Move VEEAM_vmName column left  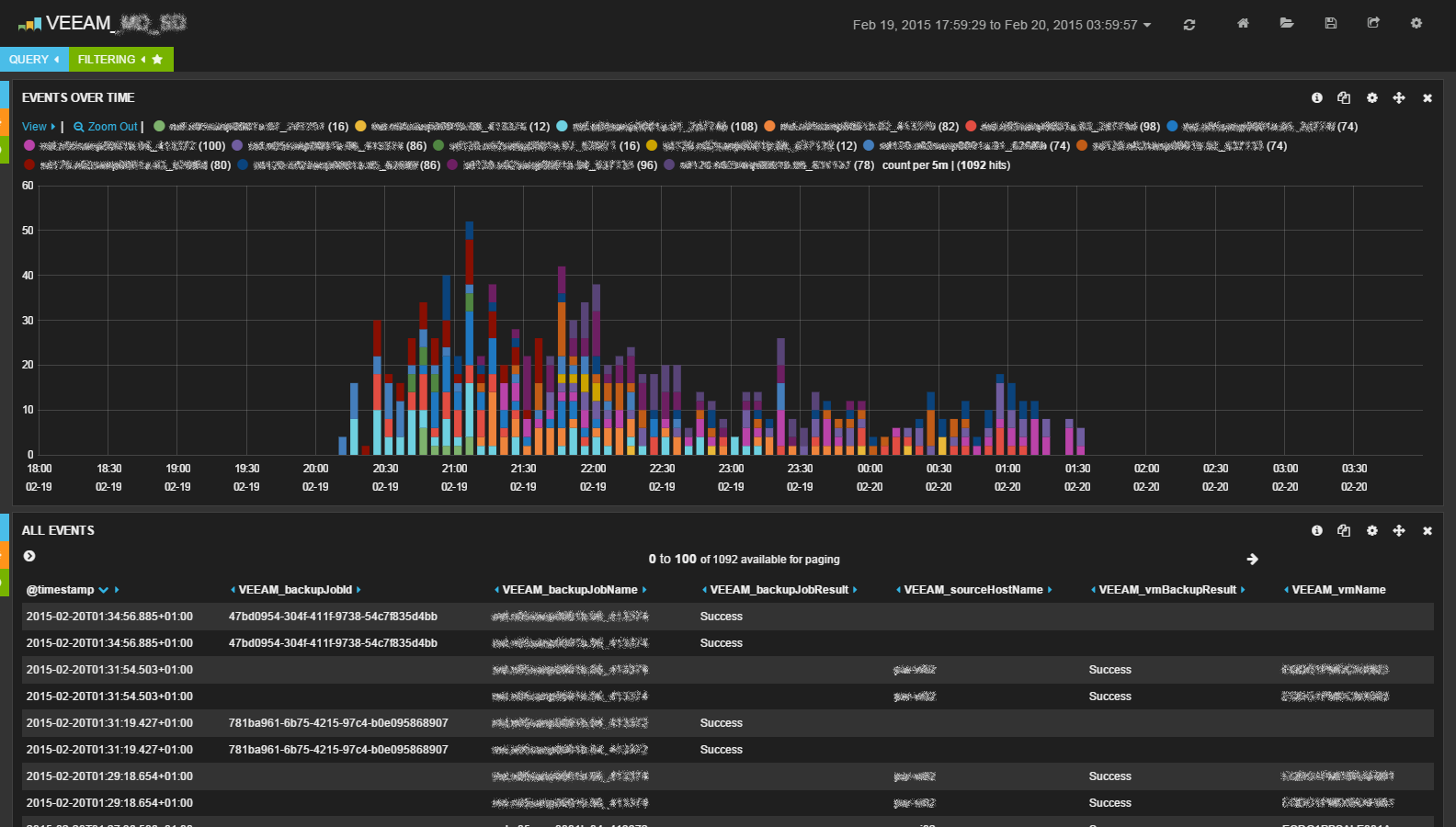click(1286, 590)
